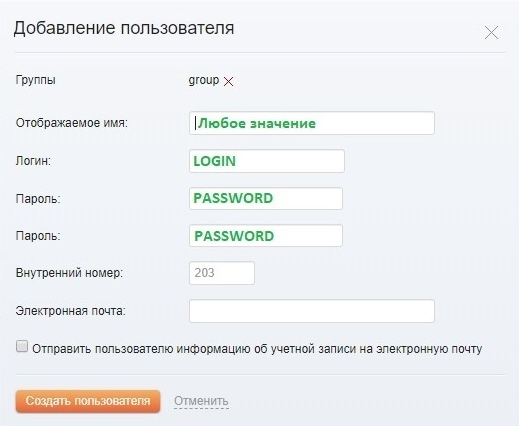Click the group tag text
The width and height of the screenshot is (519, 426).
204,80
